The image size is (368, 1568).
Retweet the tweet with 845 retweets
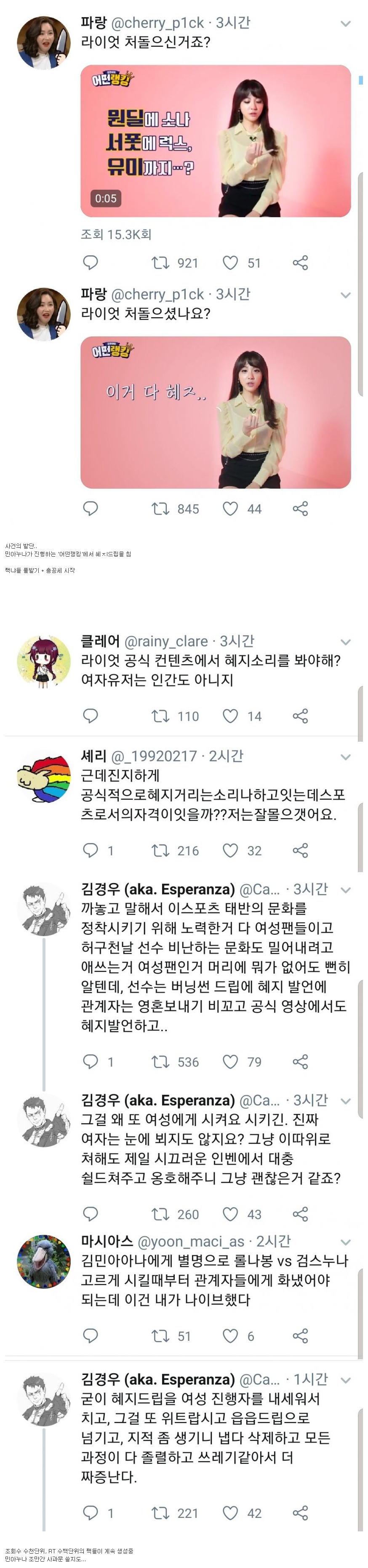160,508
